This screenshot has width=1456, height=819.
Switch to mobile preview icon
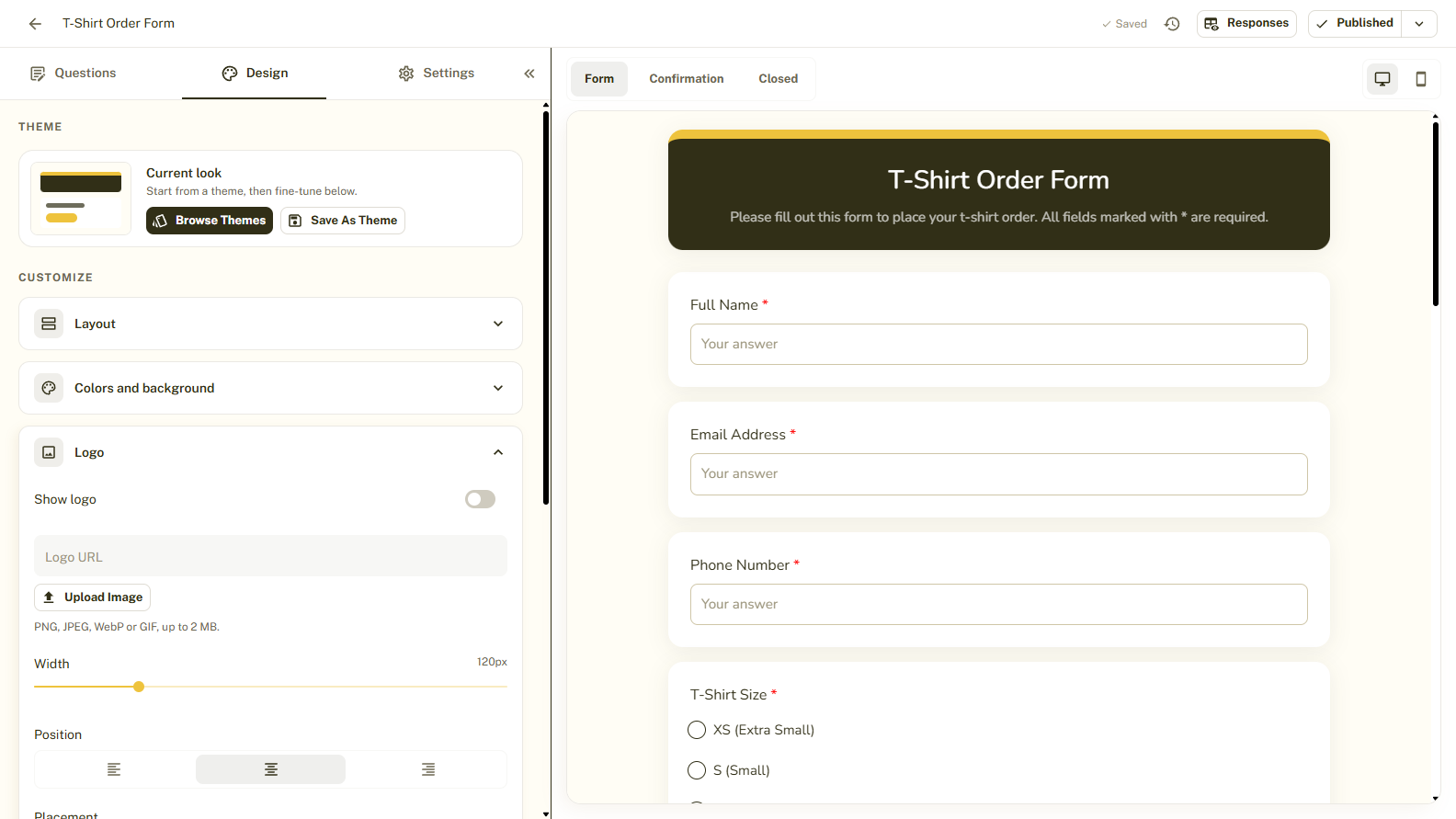(1420, 79)
